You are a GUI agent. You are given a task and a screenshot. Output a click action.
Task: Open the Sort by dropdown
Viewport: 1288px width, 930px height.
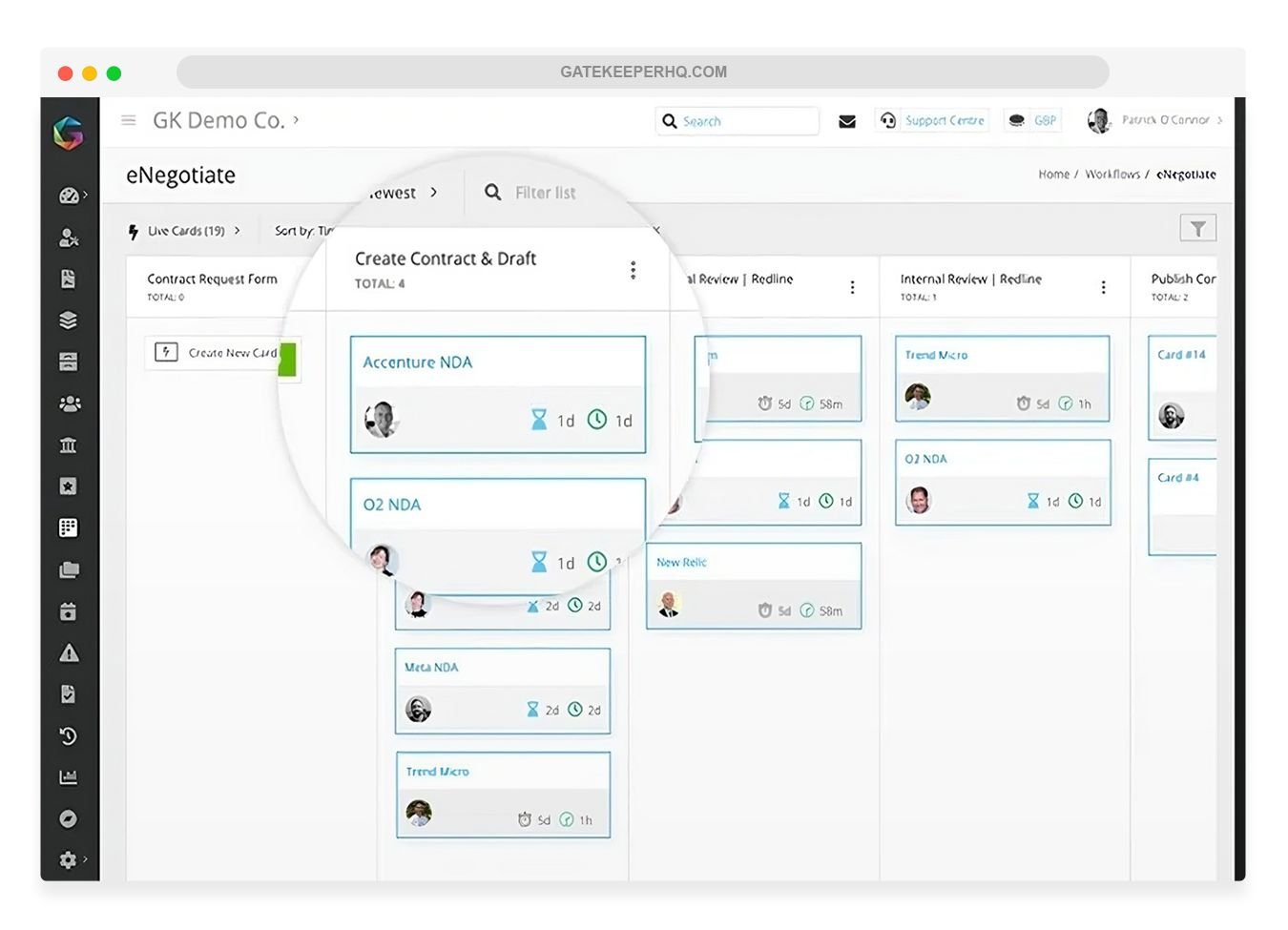click(x=301, y=231)
